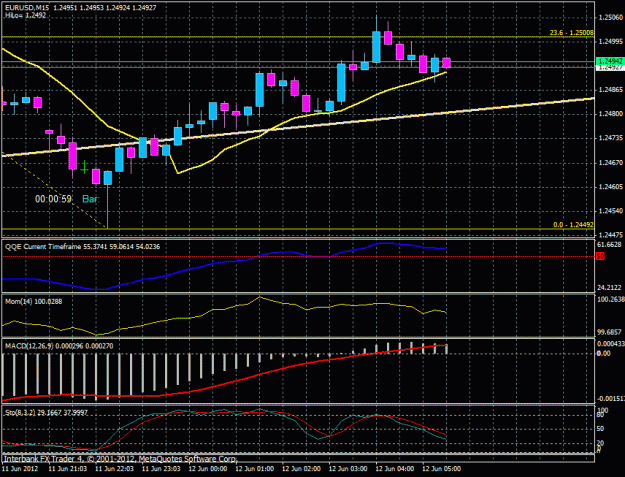This screenshot has height=477, width=625.
Task: Select the green 1.24942 price marker
Action: [610, 61]
